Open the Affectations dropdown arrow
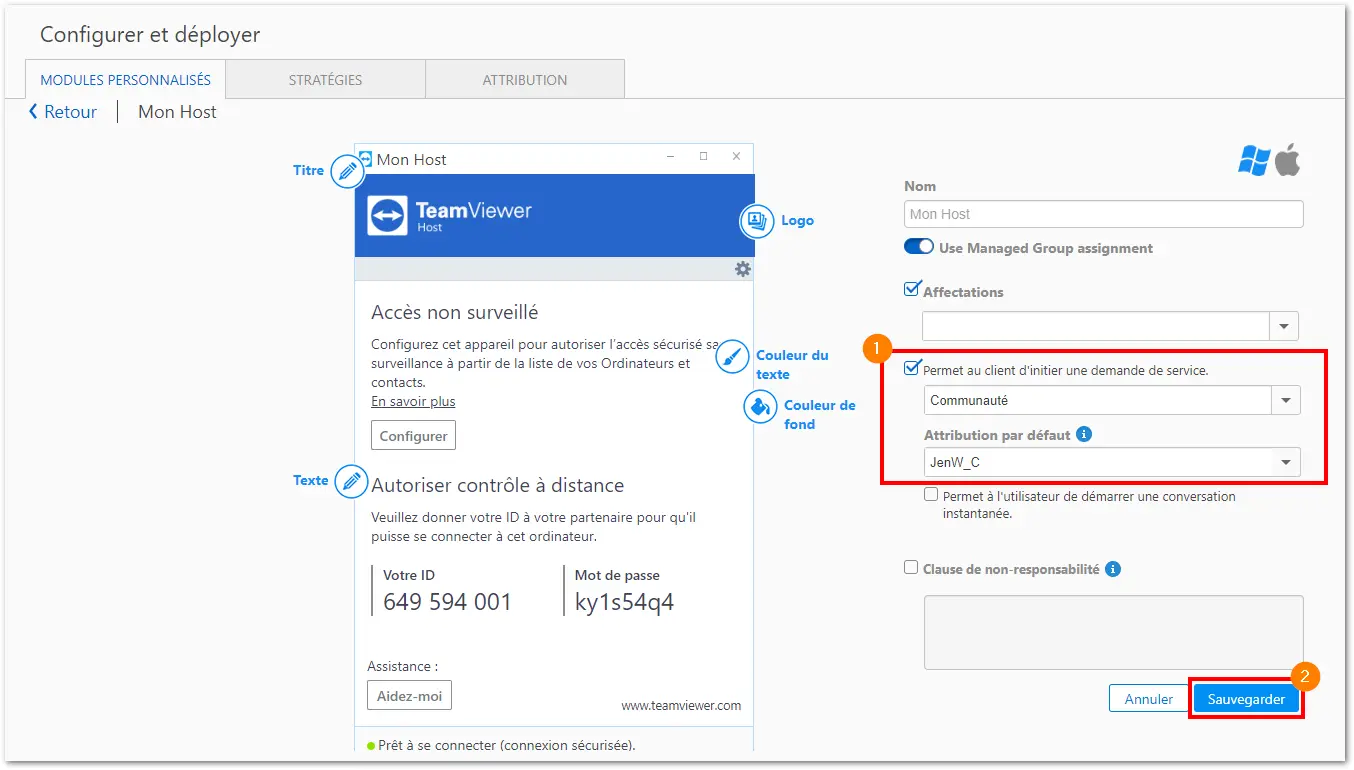The image size is (1354, 770). [x=1284, y=326]
